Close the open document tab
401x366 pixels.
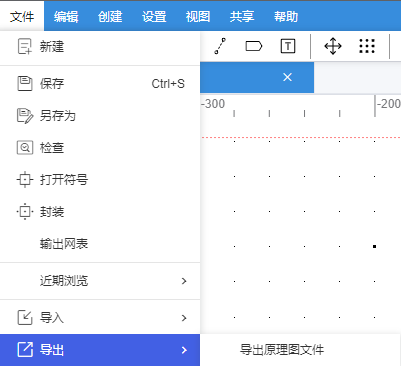pos(287,77)
